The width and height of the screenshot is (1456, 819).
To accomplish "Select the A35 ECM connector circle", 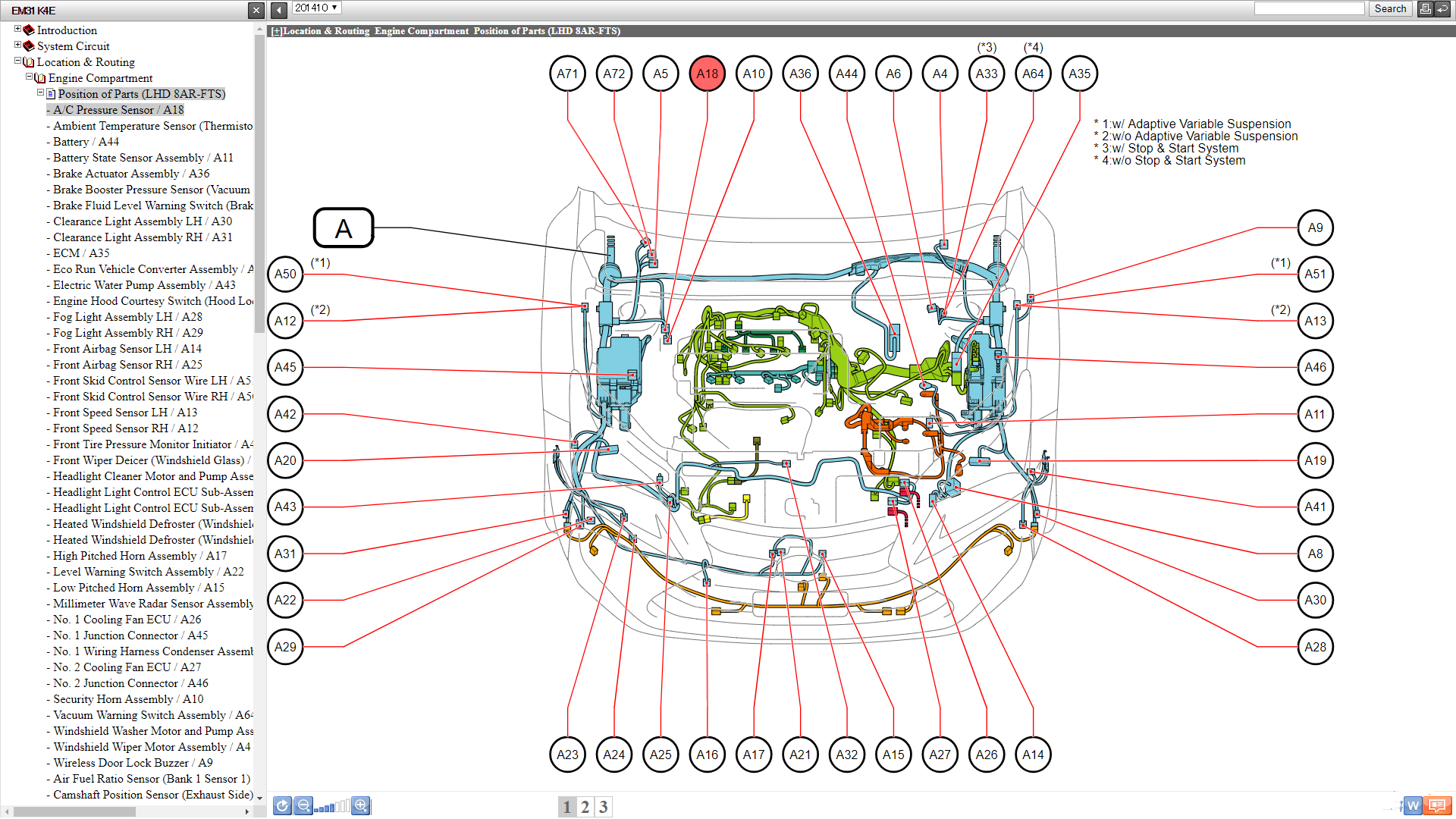I will coord(1079,74).
